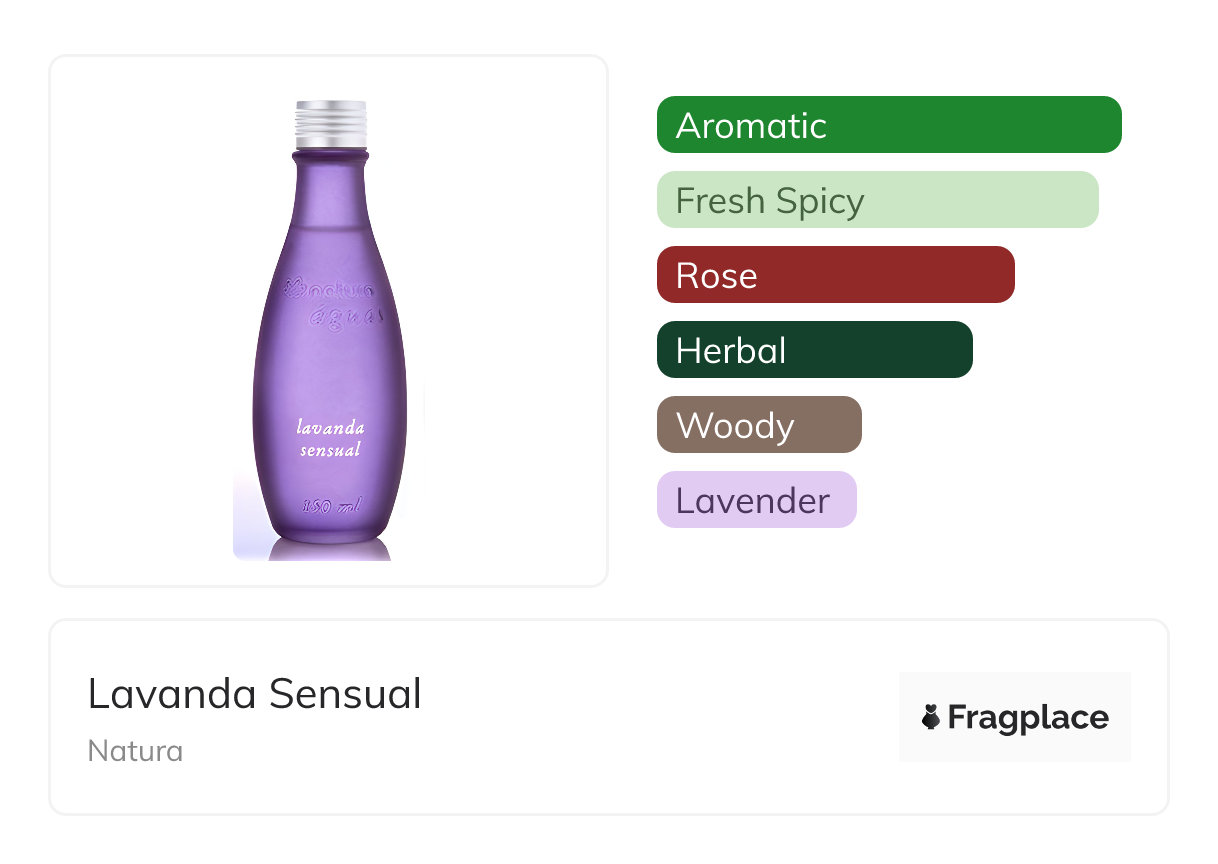Viewport: 1218px width, 864px height.
Task: Open the Natura brand link
Action: pos(135,751)
